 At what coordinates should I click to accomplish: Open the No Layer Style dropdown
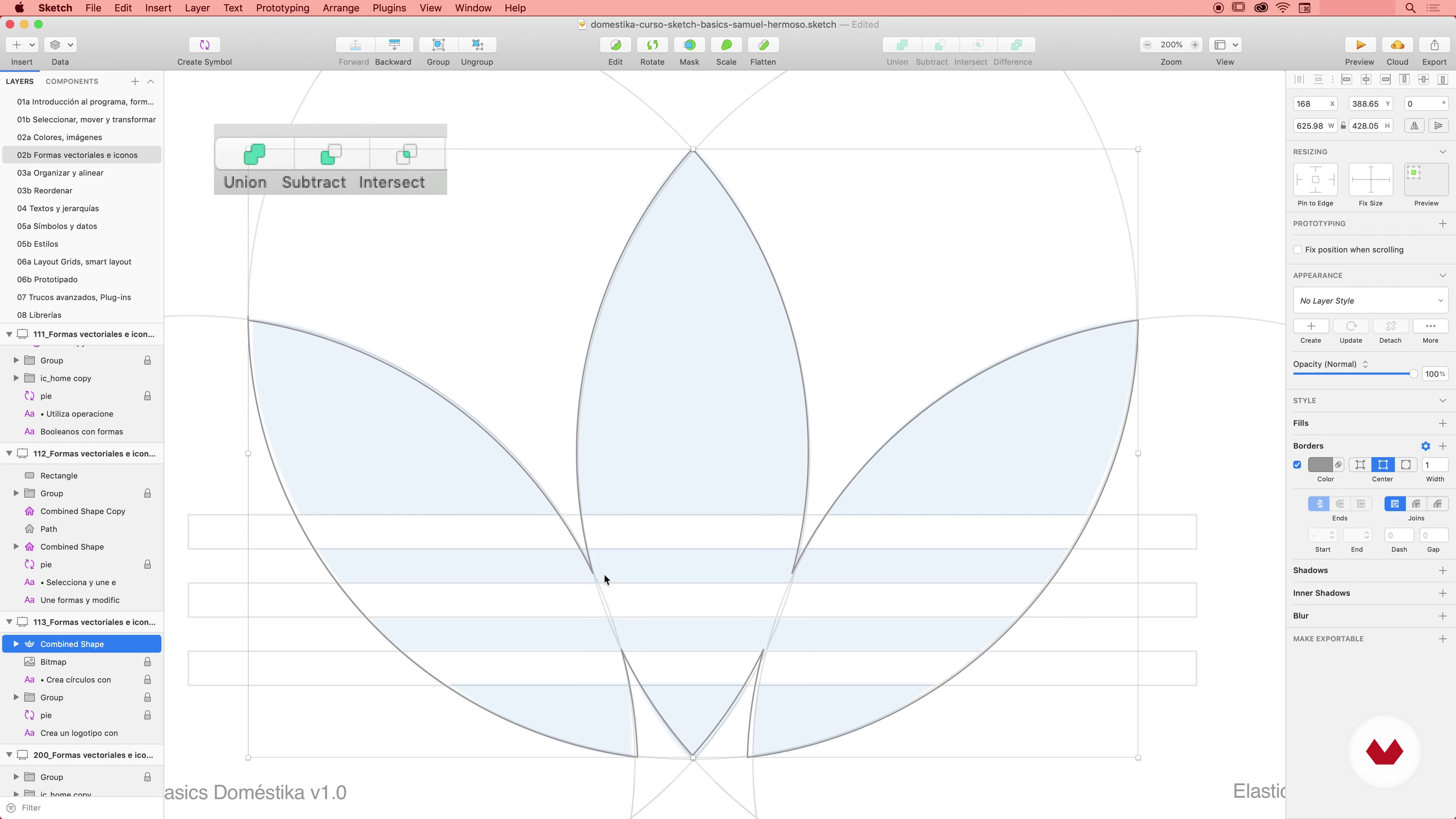[1371, 301]
